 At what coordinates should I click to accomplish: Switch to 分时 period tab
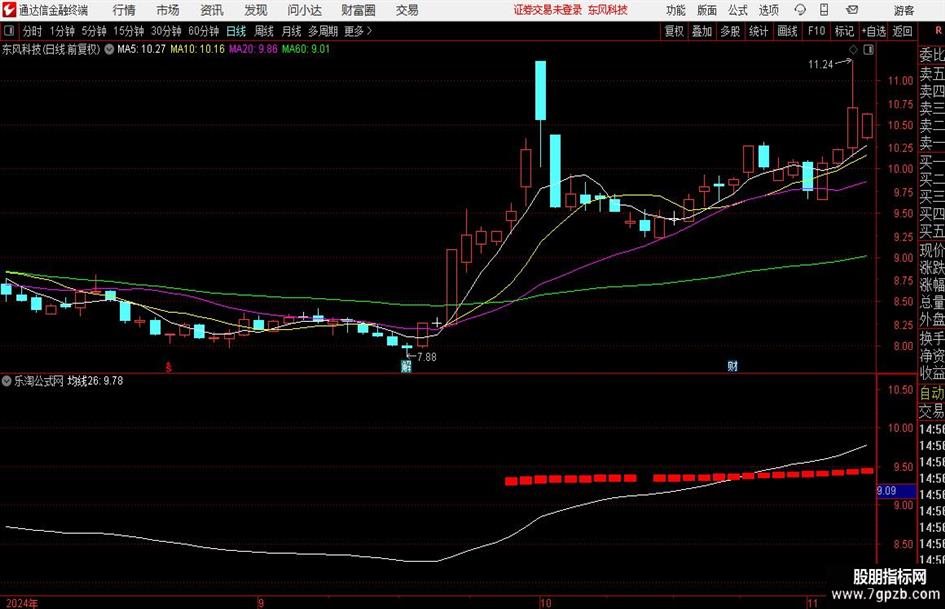pyautogui.click(x=32, y=31)
